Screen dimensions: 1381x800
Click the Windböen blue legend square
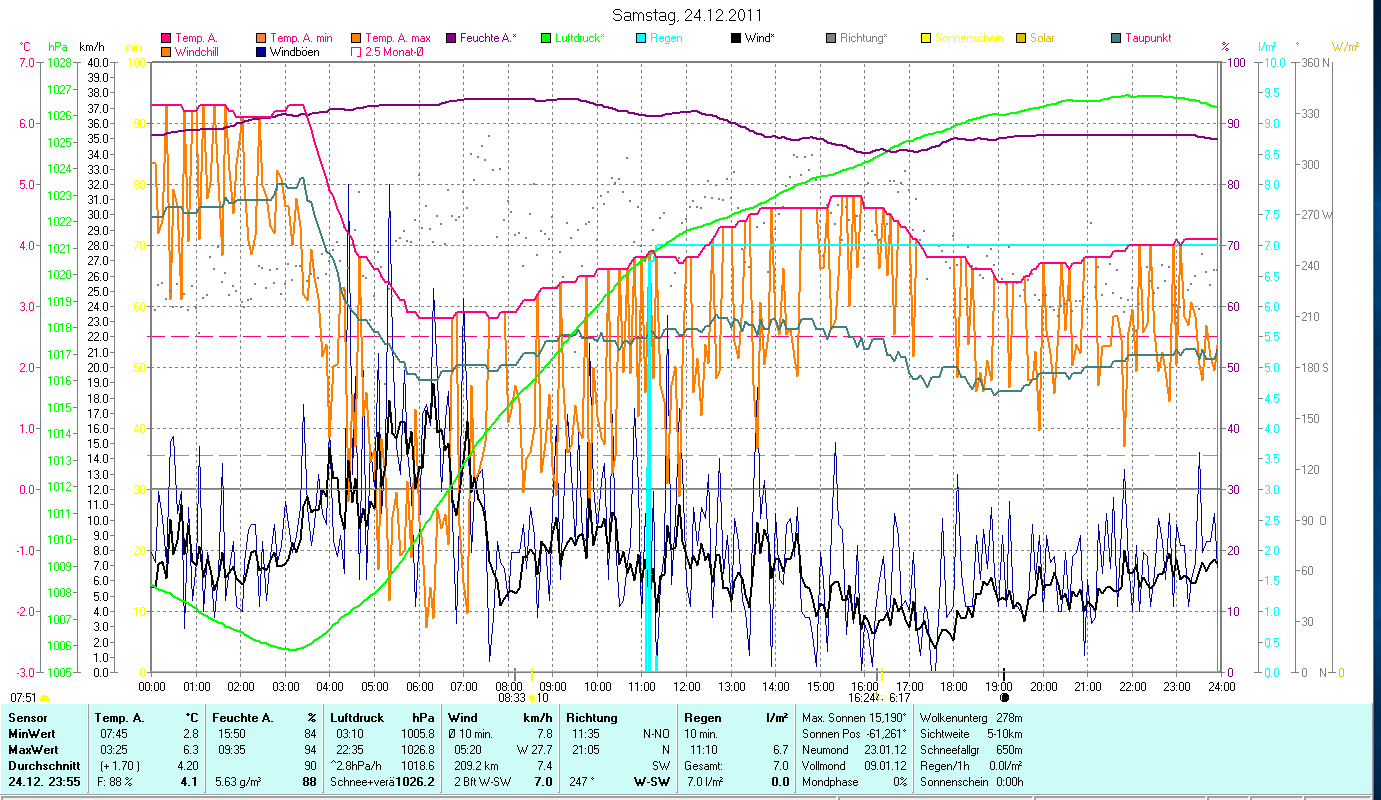[260, 52]
